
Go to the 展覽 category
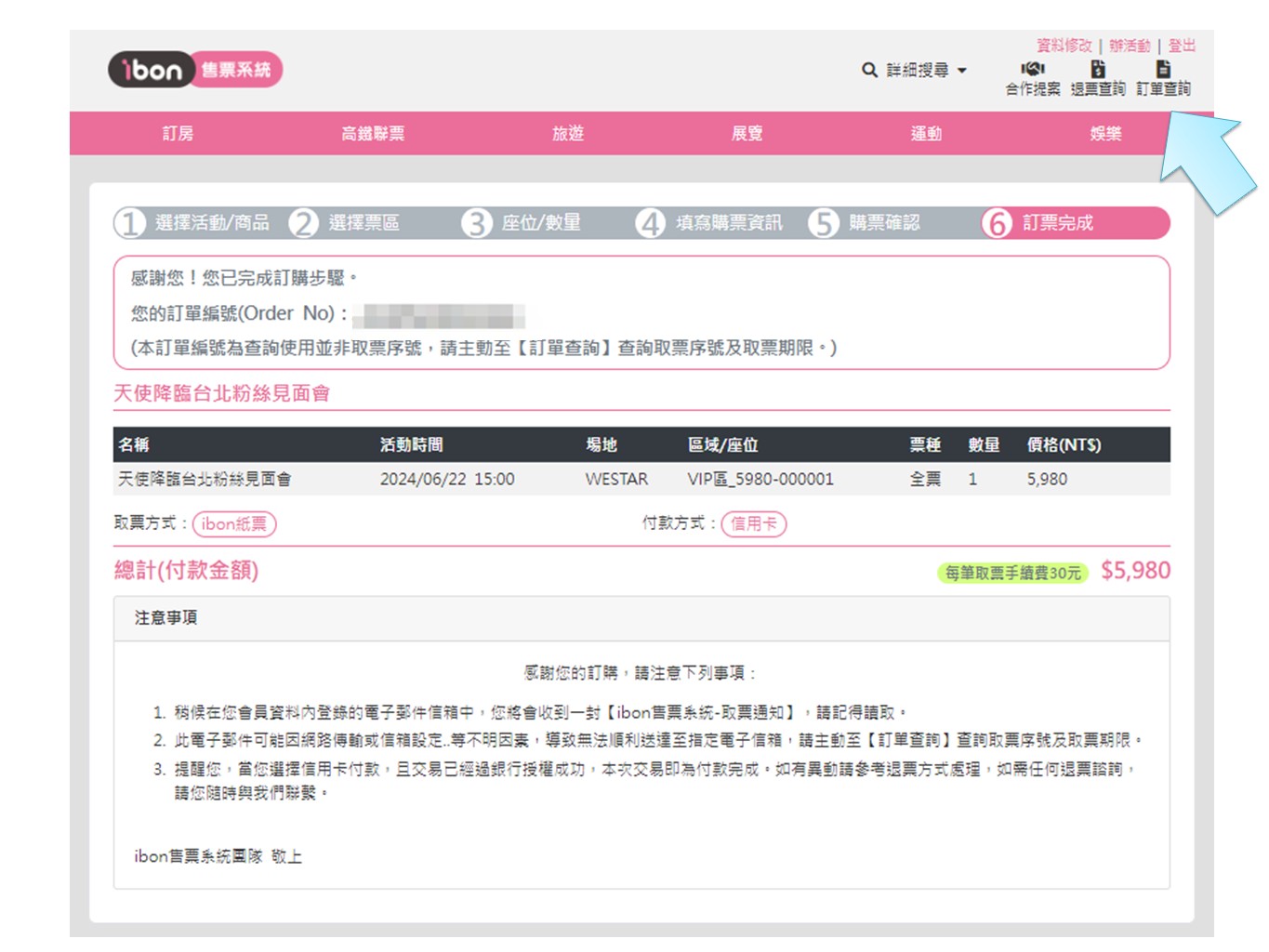(x=747, y=134)
